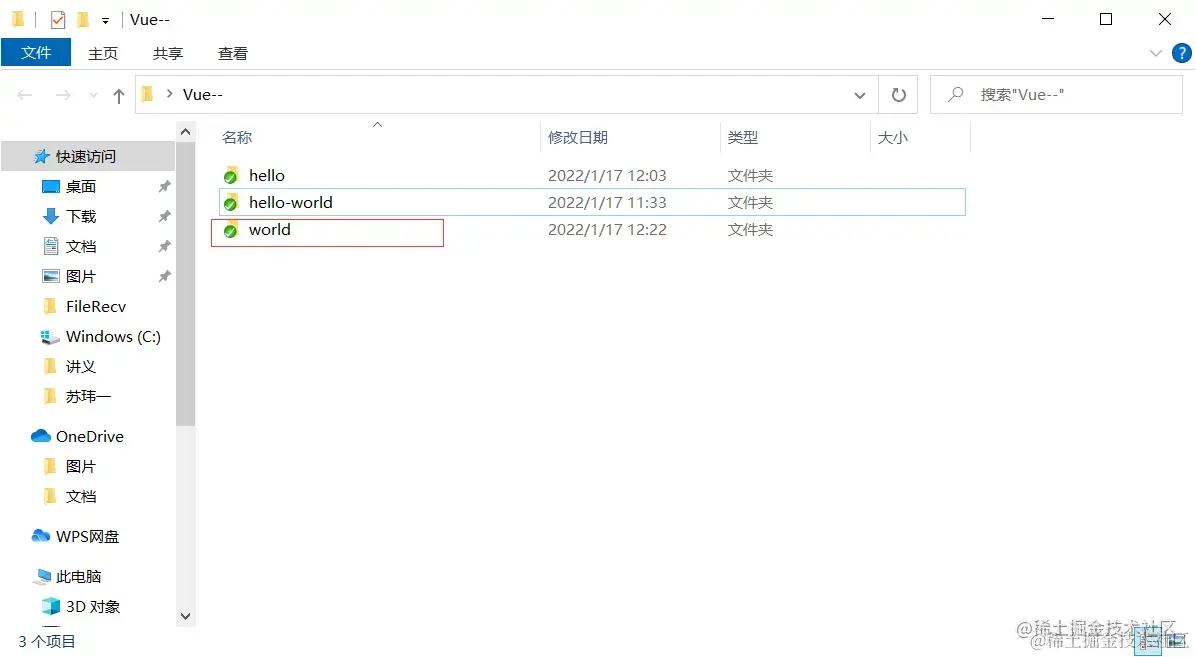The image size is (1196, 657).
Task: Click the search box for Vue--
Action: 1056,95
